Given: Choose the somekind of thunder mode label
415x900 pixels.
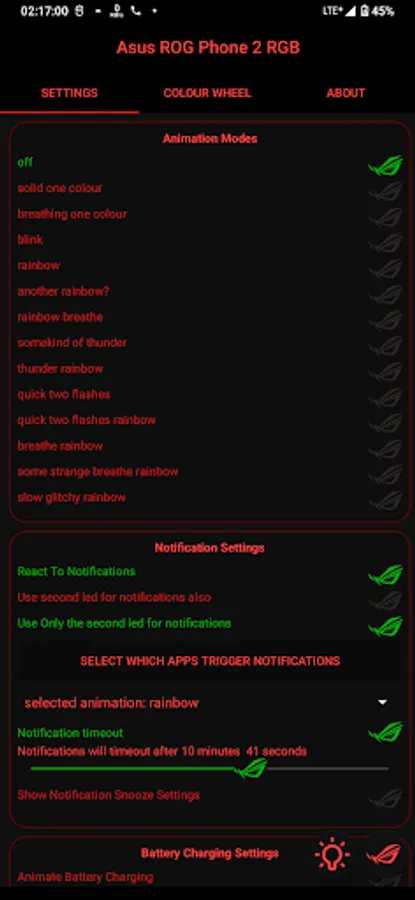Looking at the screenshot, I should click(72, 343).
